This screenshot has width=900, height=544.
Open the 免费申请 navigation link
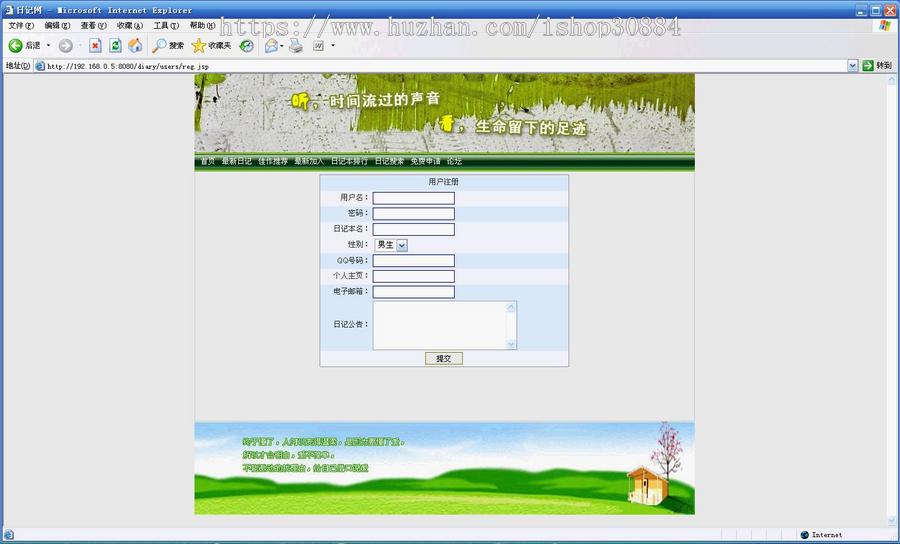(425, 161)
